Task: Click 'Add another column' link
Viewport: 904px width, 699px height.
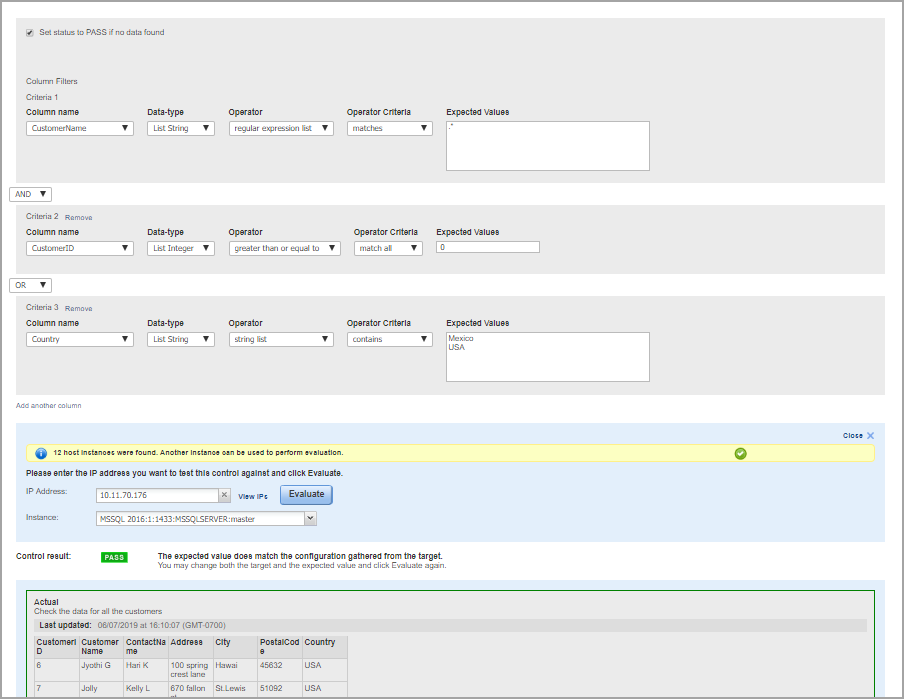Action: (x=49, y=405)
